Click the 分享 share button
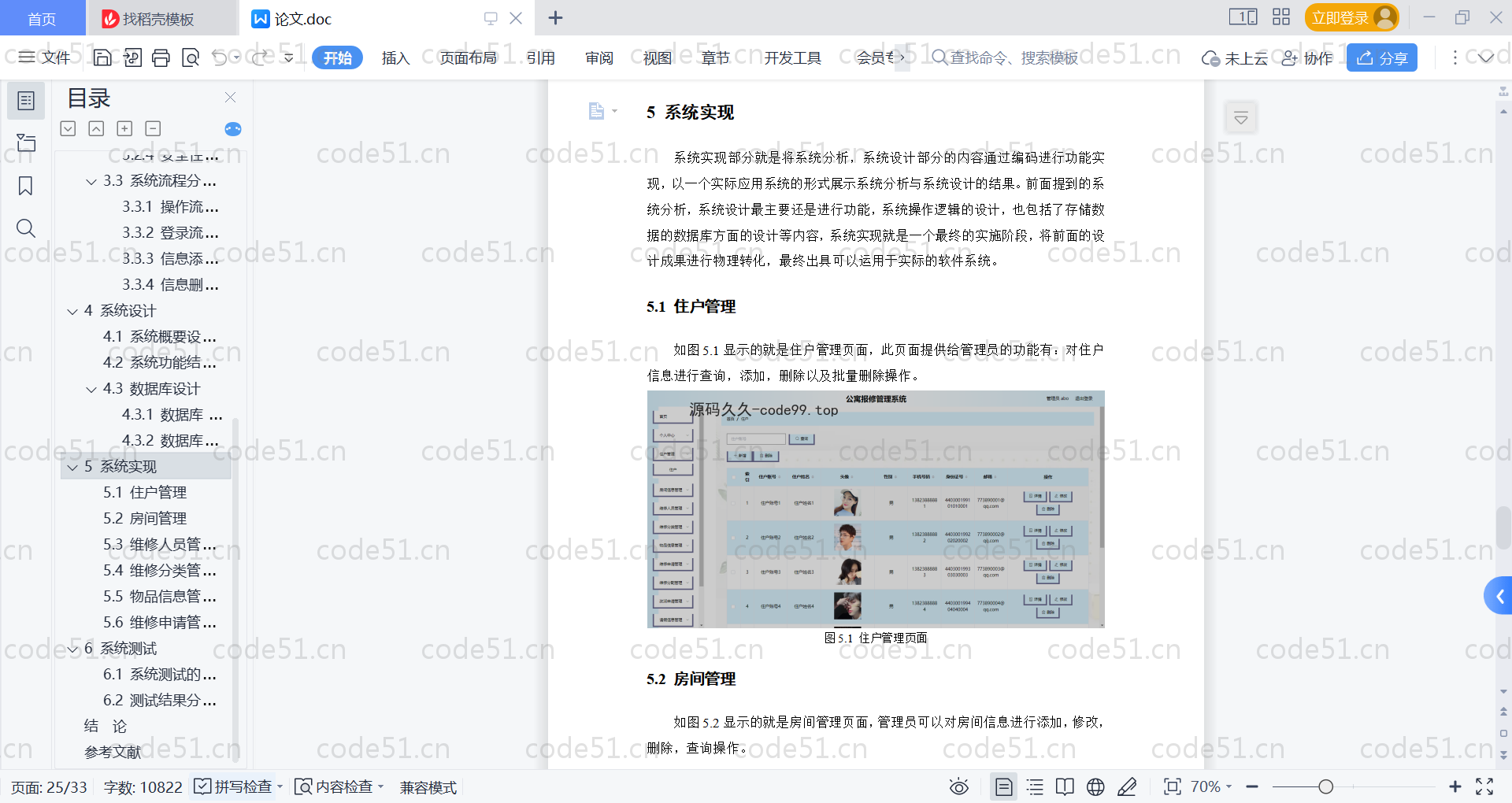Viewport: 1512px width, 803px height. (1381, 57)
